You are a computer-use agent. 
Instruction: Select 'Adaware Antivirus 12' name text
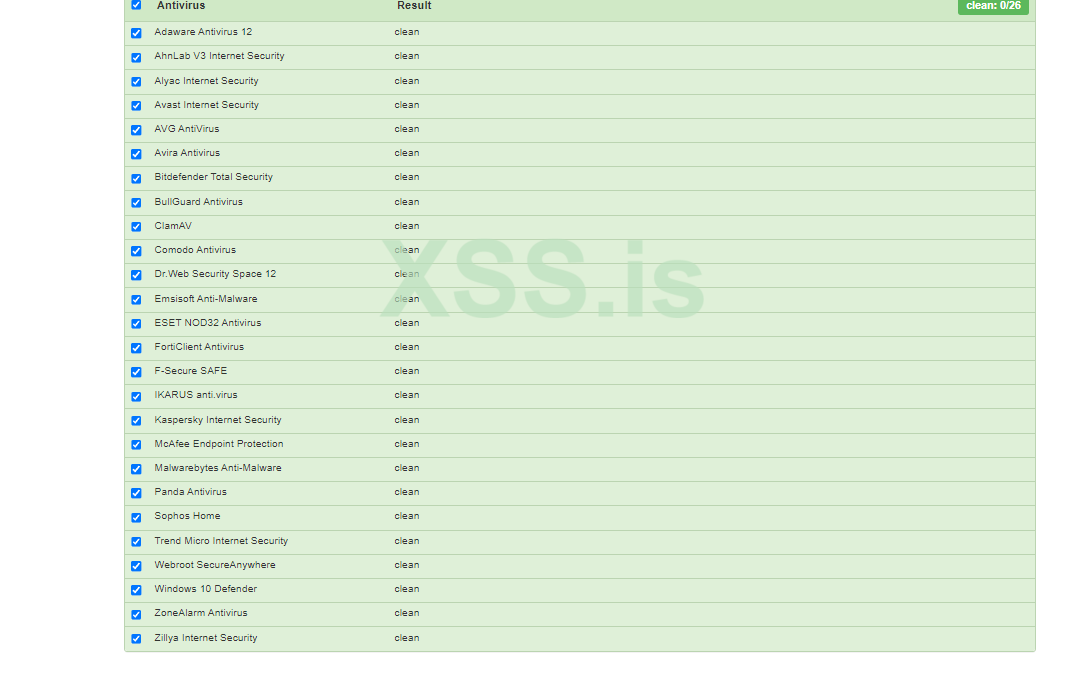coord(203,32)
